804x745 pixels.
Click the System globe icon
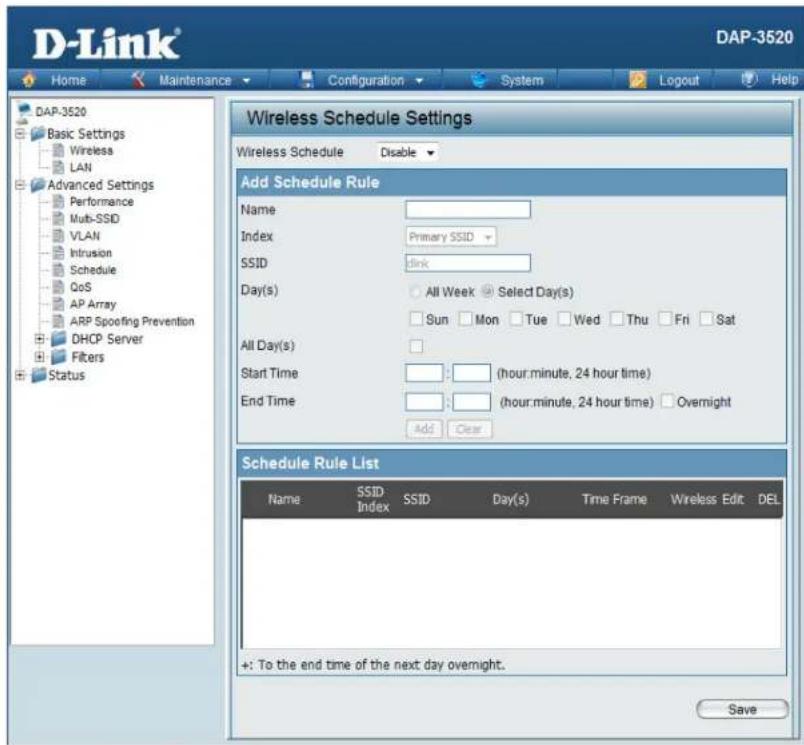(479, 79)
